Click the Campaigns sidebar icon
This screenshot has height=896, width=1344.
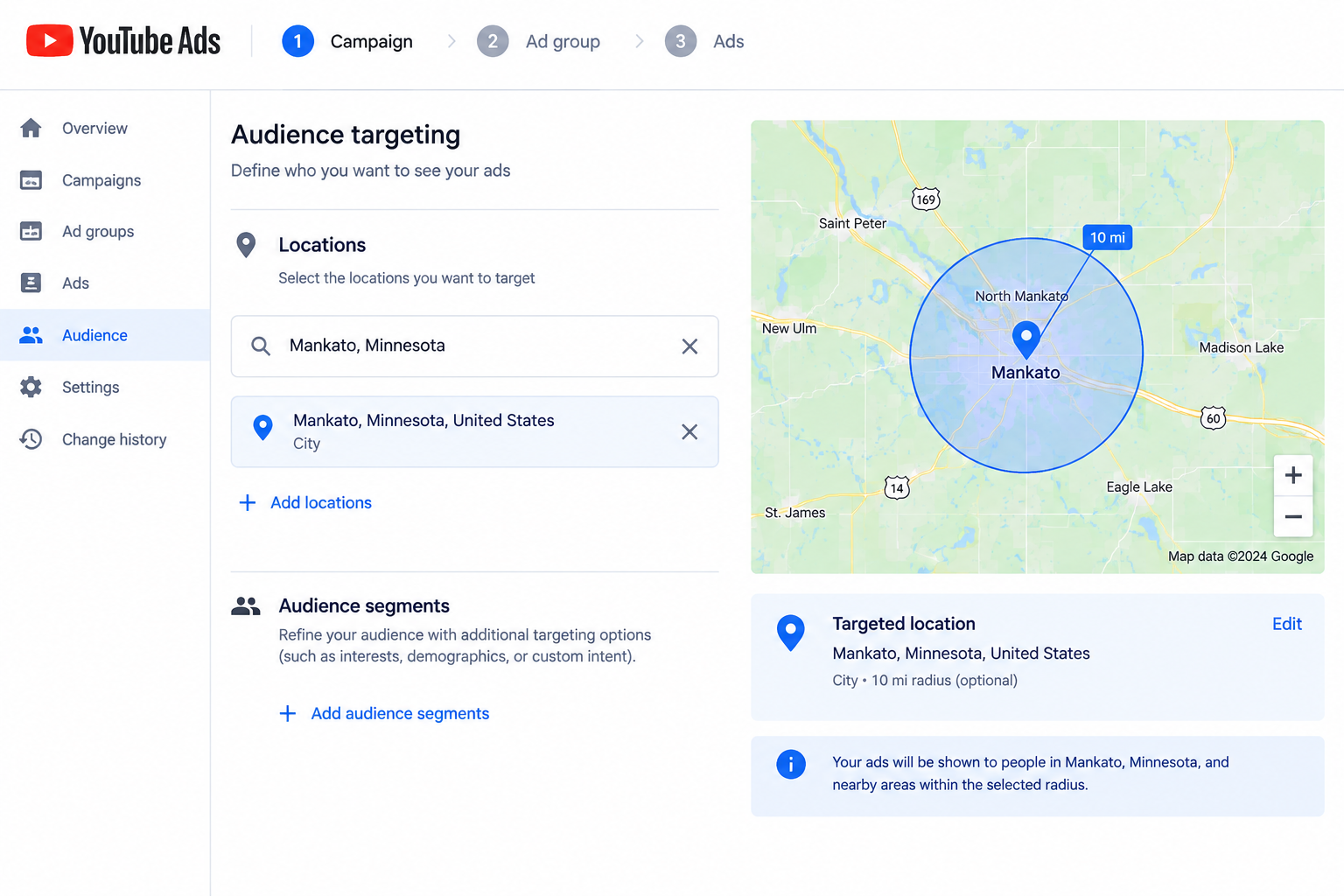pyautogui.click(x=31, y=180)
